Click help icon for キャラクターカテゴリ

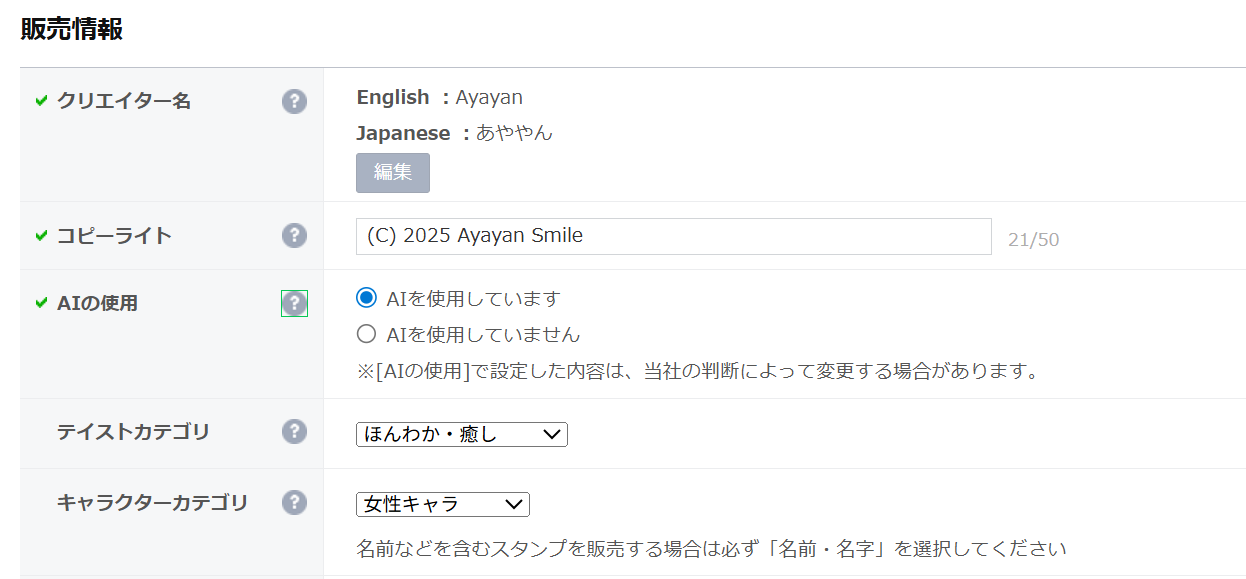point(294,502)
